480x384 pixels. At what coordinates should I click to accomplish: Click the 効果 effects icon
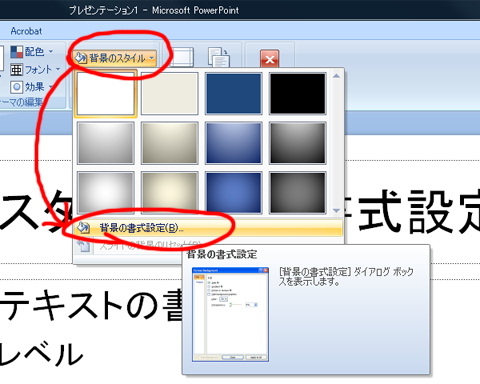click(17, 87)
